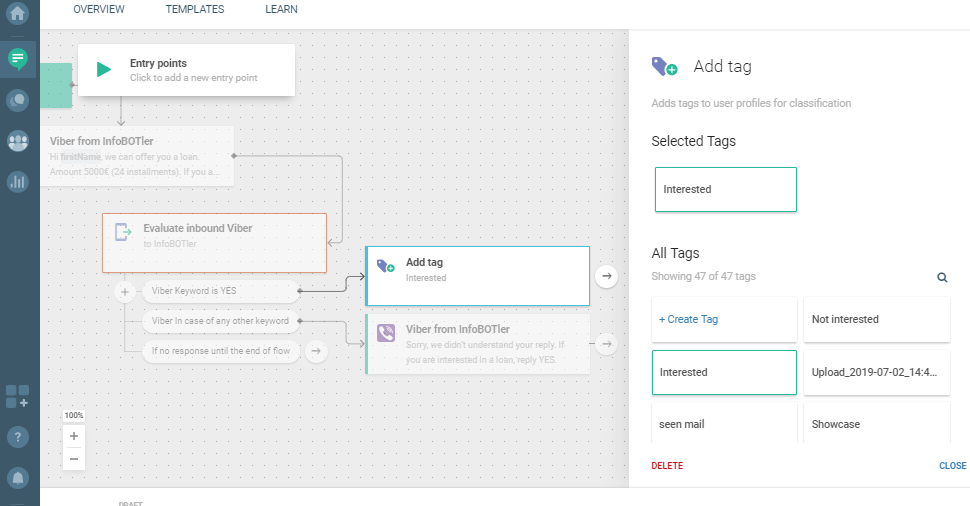Close the Add tag panel
This screenshot has height=506, width=970.
952,466
